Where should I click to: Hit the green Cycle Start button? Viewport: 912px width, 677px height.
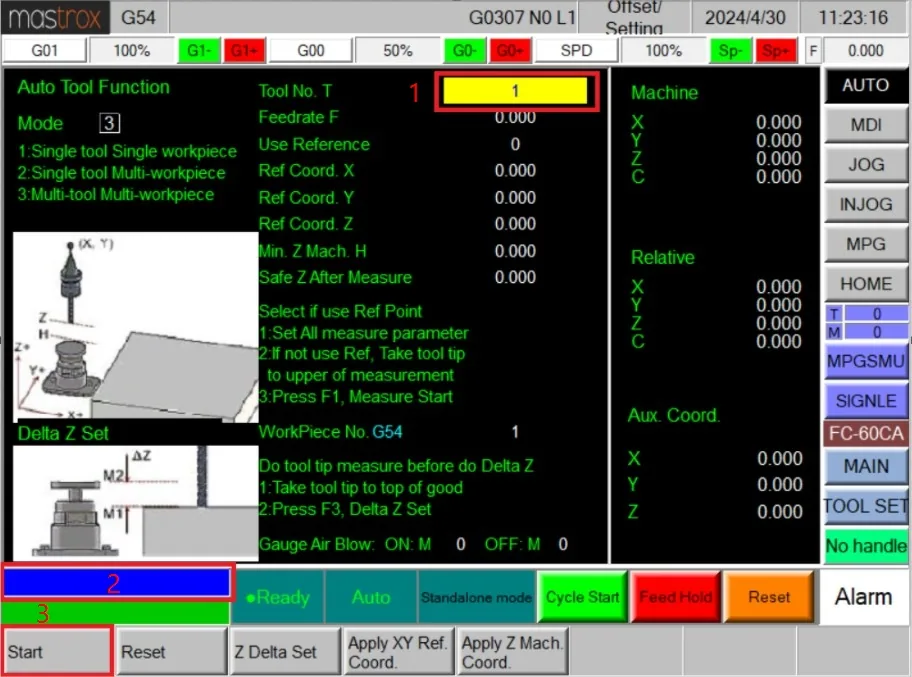point(582,597)
